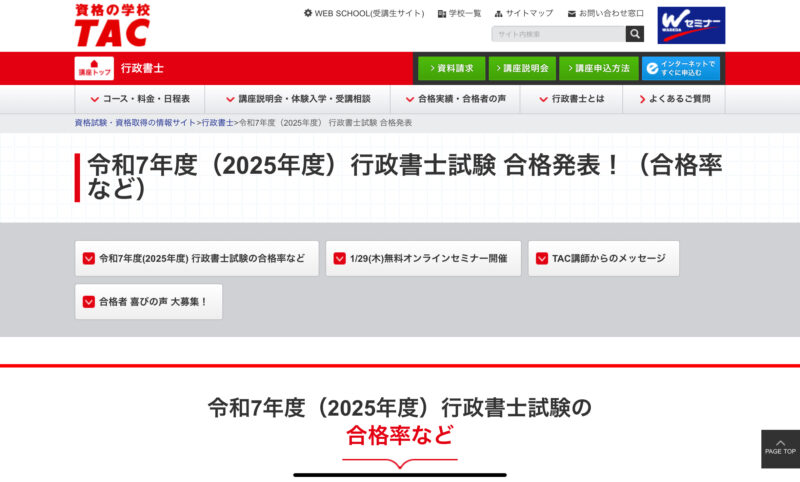Open the W セミナー banner icon
This screenshot has width=800, height=482.
(x=691, y=25)
